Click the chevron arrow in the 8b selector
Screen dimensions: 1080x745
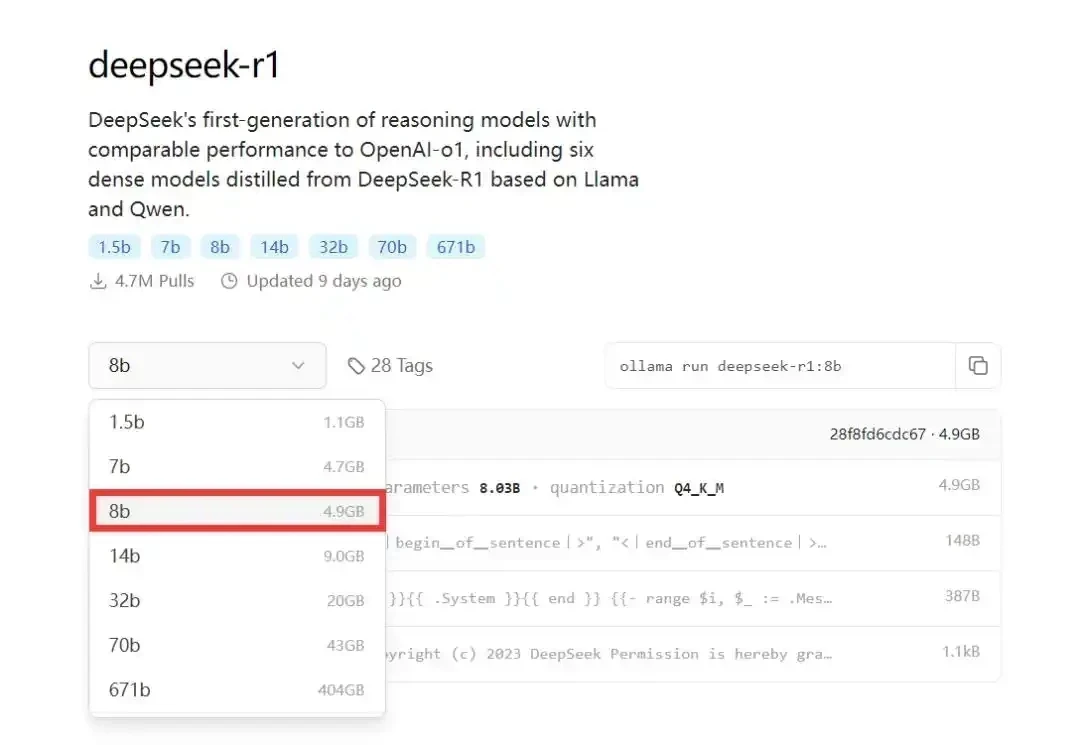(x=298, y=366)
